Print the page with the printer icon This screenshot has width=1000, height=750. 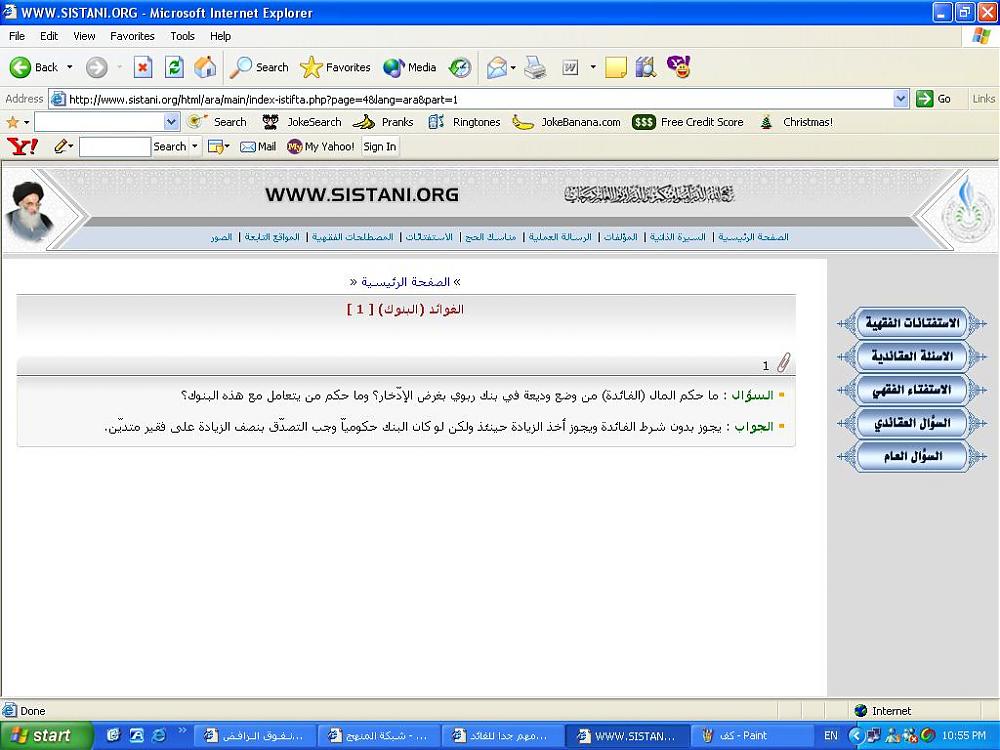(535, 67)
